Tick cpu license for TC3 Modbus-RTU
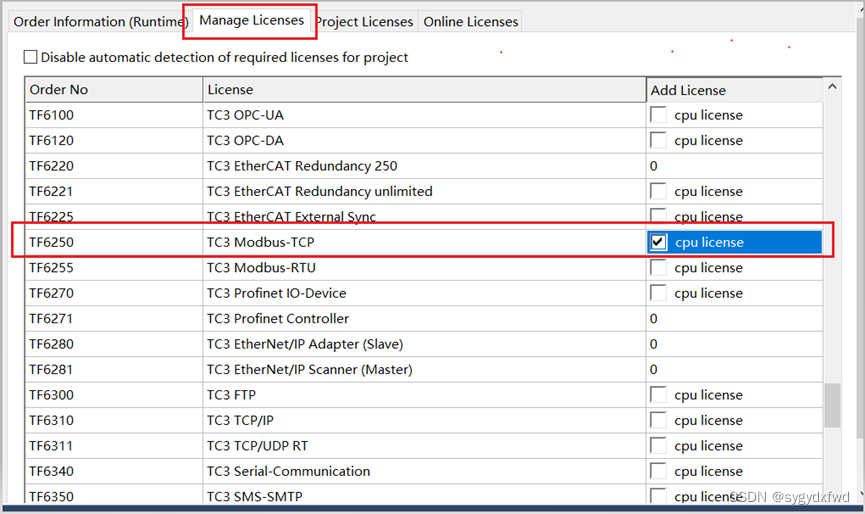 click(658, 267)
